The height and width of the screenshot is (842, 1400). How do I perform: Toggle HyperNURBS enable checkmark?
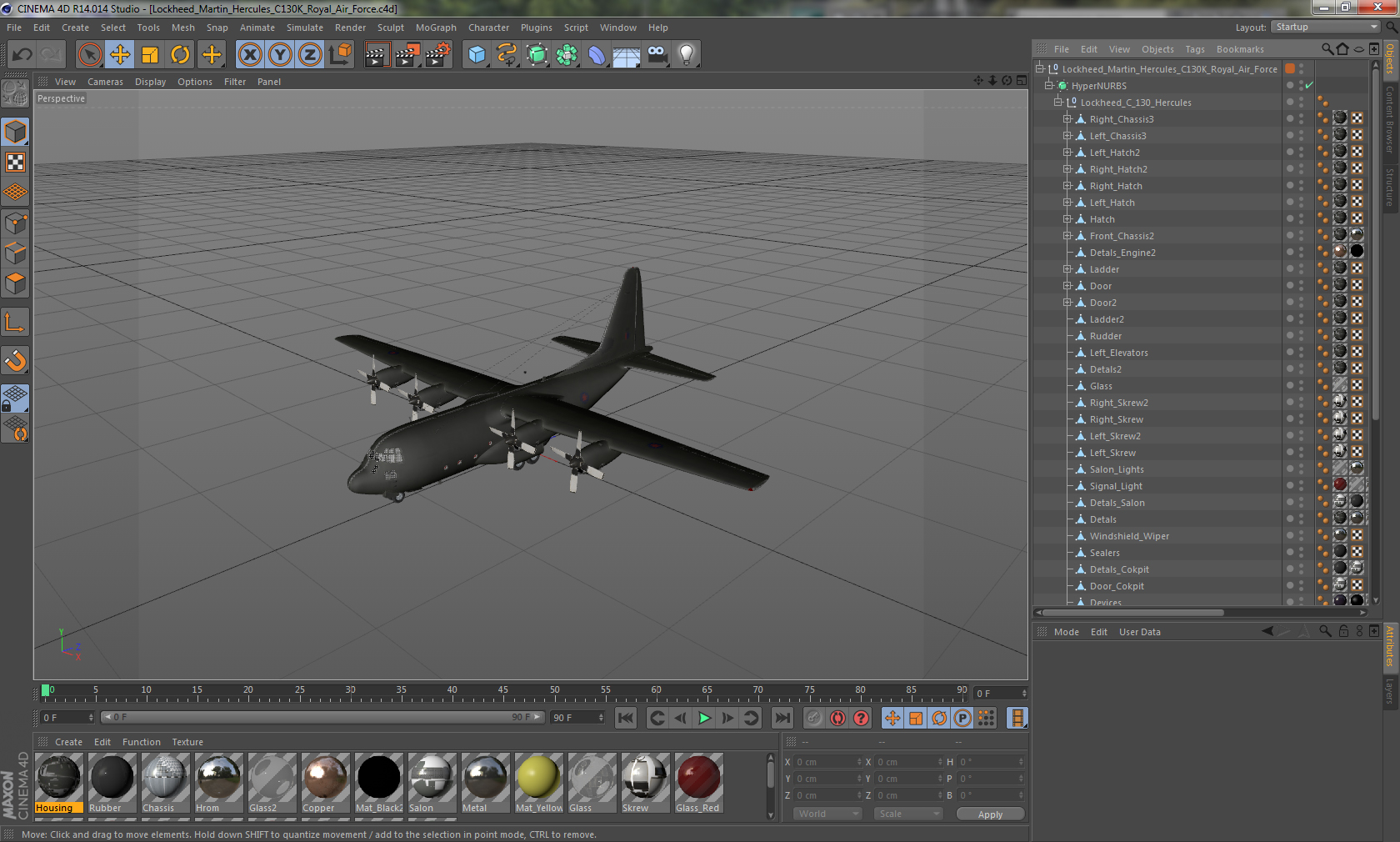(1309, 85)
